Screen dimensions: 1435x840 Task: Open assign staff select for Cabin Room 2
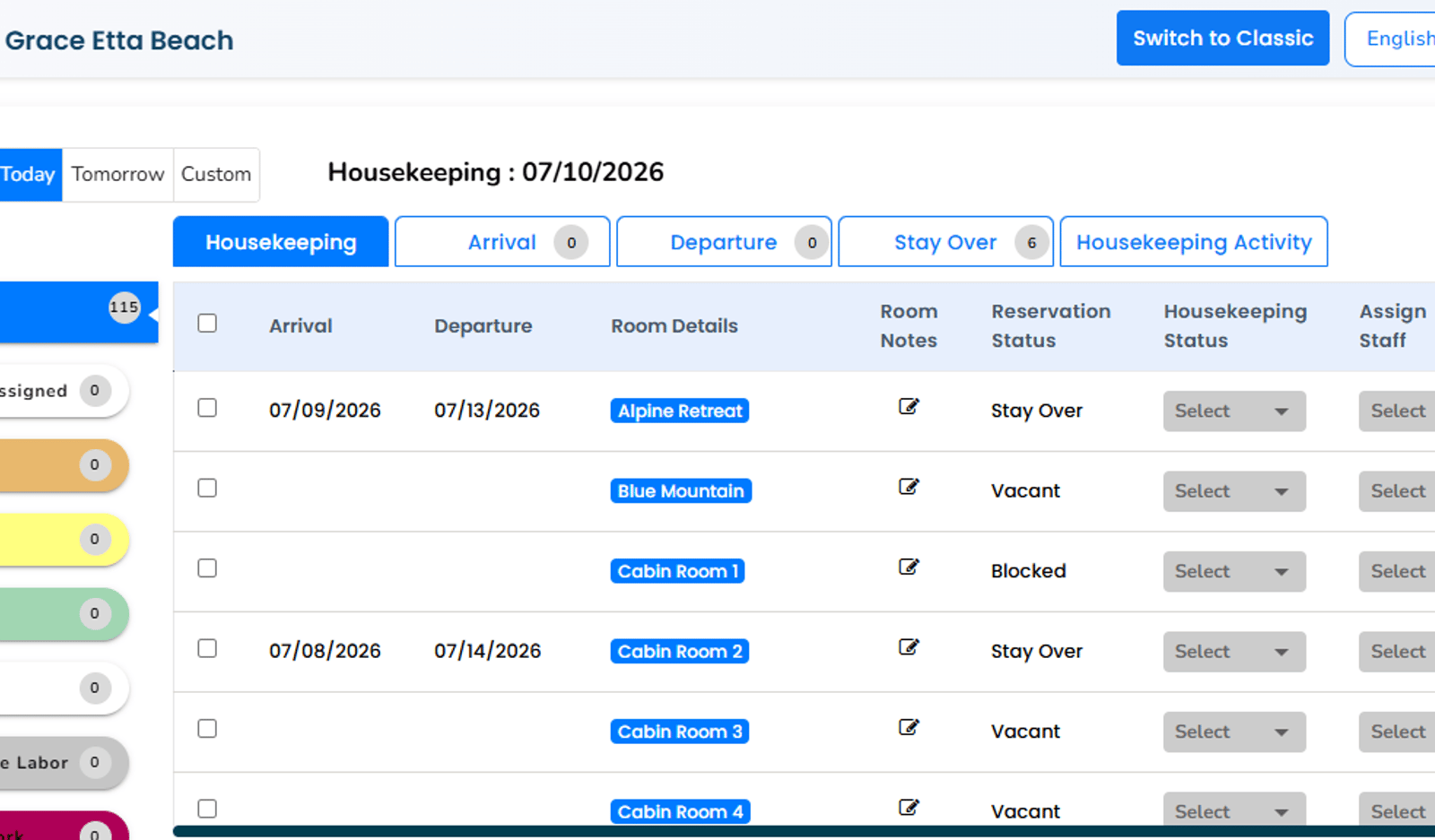point(1397,652)
